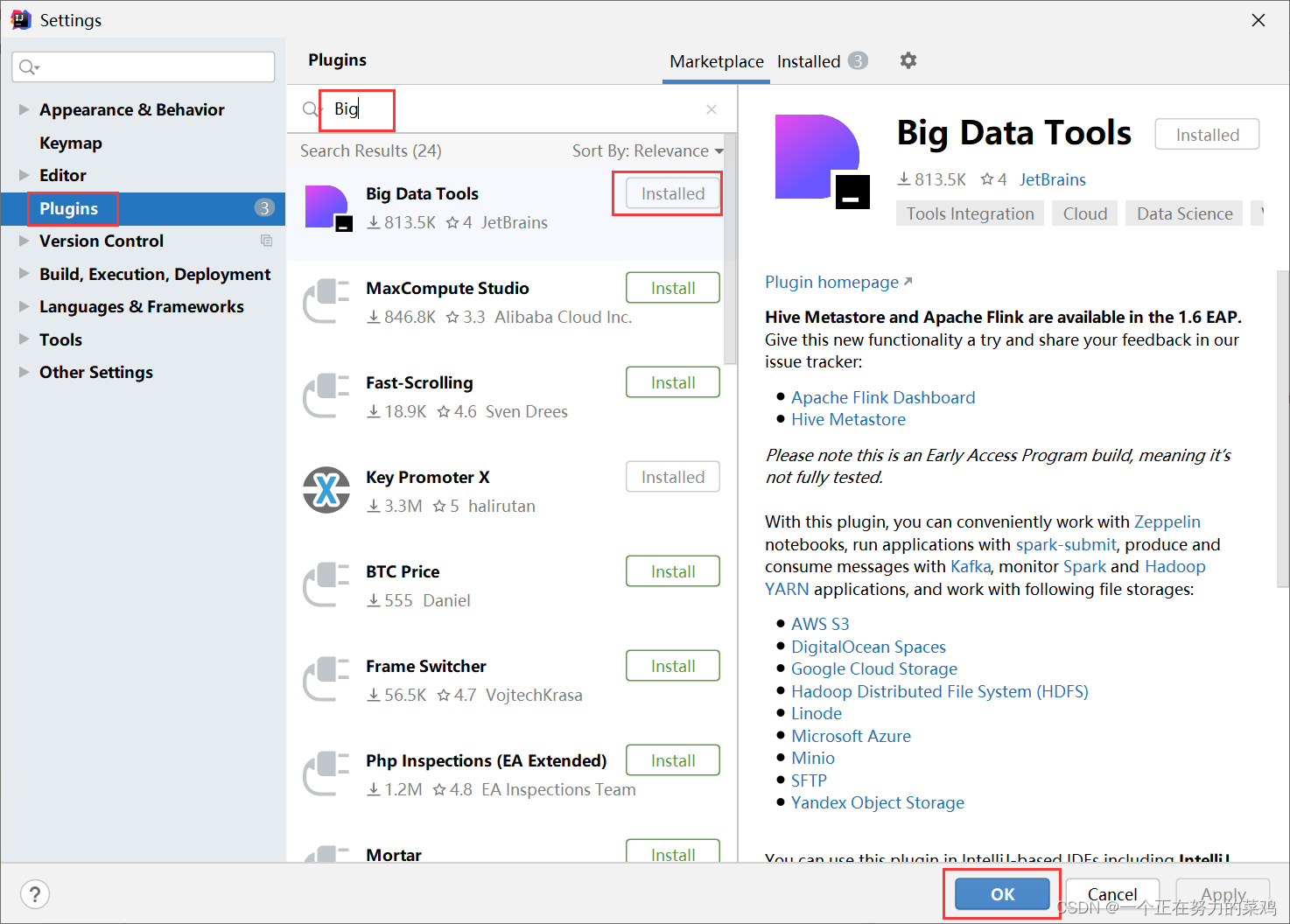Screen dimensions: 1290x924
Task: Open the help question mark button
Action: 35,894
